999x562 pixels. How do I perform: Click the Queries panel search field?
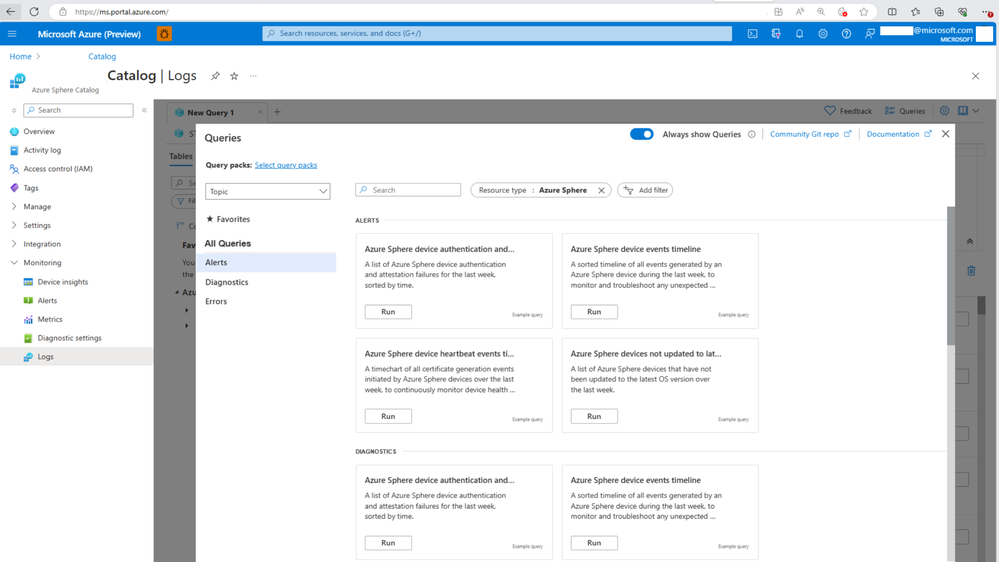pyautogui.click(x=408, y=190)
